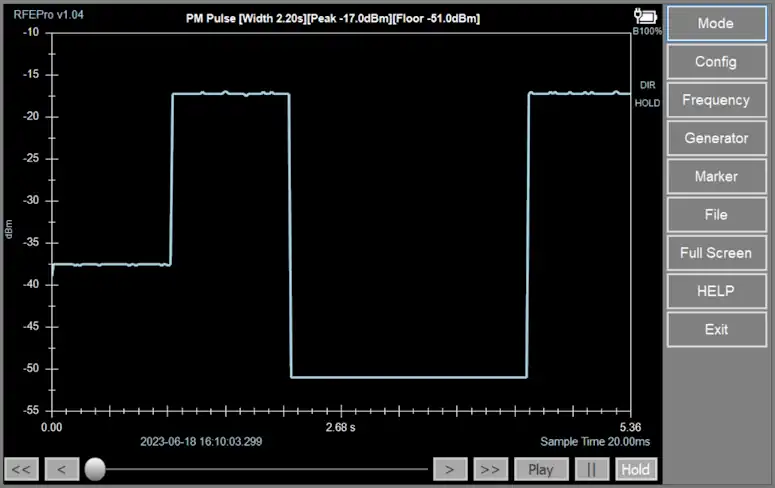Exit the application
775x488 pixels.
pyautogui.click(x=715, y=329)
